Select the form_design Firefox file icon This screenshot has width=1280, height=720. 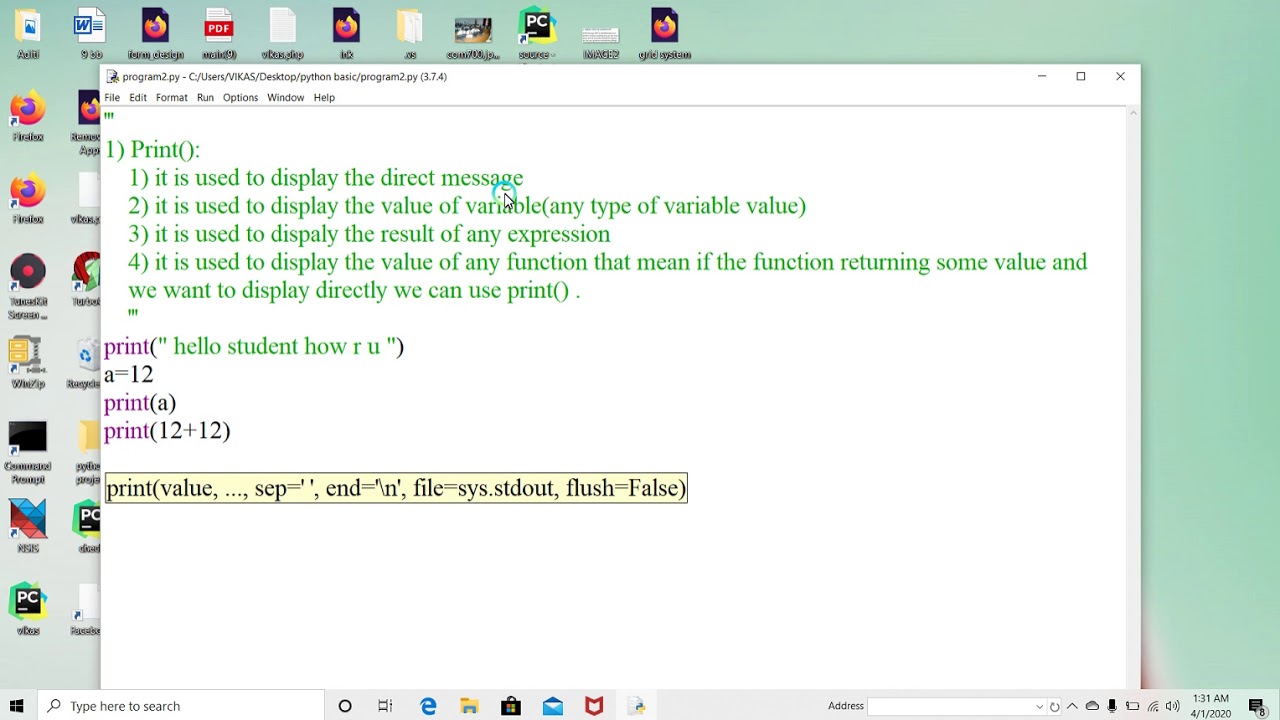(155, 33)
